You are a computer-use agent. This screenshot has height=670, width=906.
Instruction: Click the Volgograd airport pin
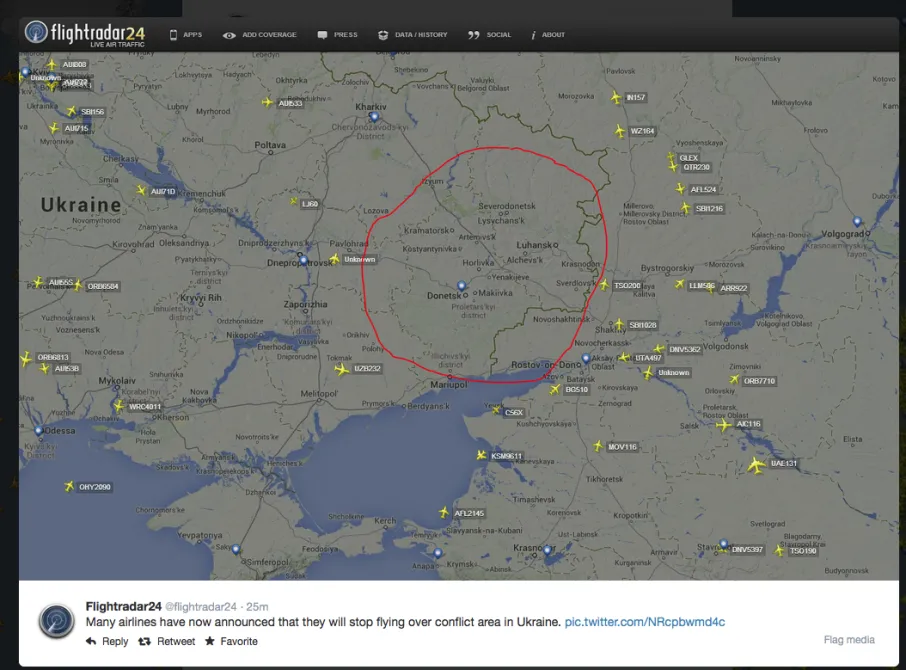click(857, 222)
